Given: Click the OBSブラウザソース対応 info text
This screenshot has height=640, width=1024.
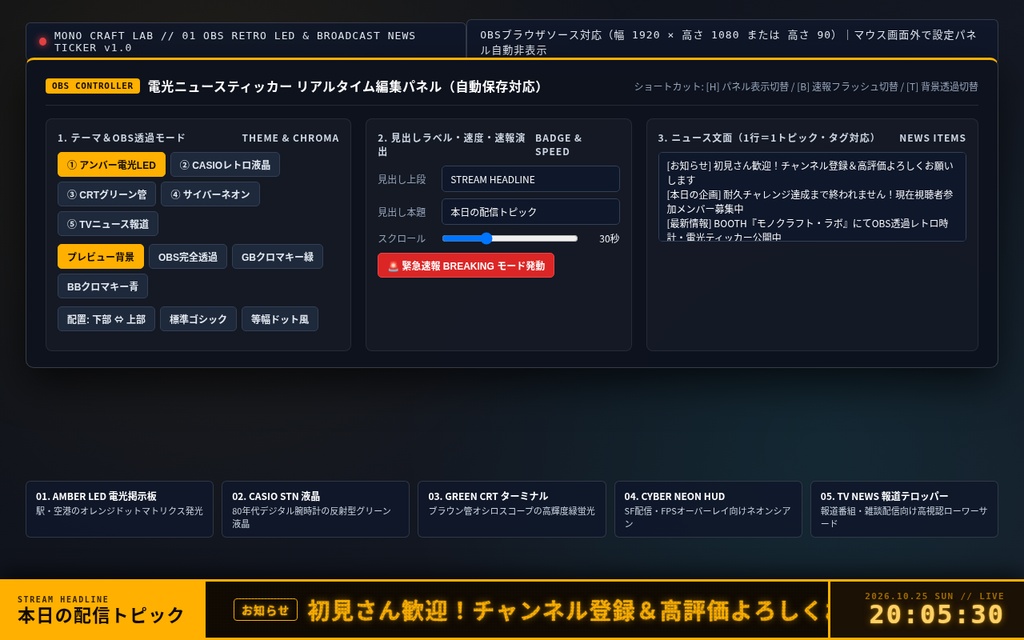Looking at the screenshot, I should [x=728, y=42].
